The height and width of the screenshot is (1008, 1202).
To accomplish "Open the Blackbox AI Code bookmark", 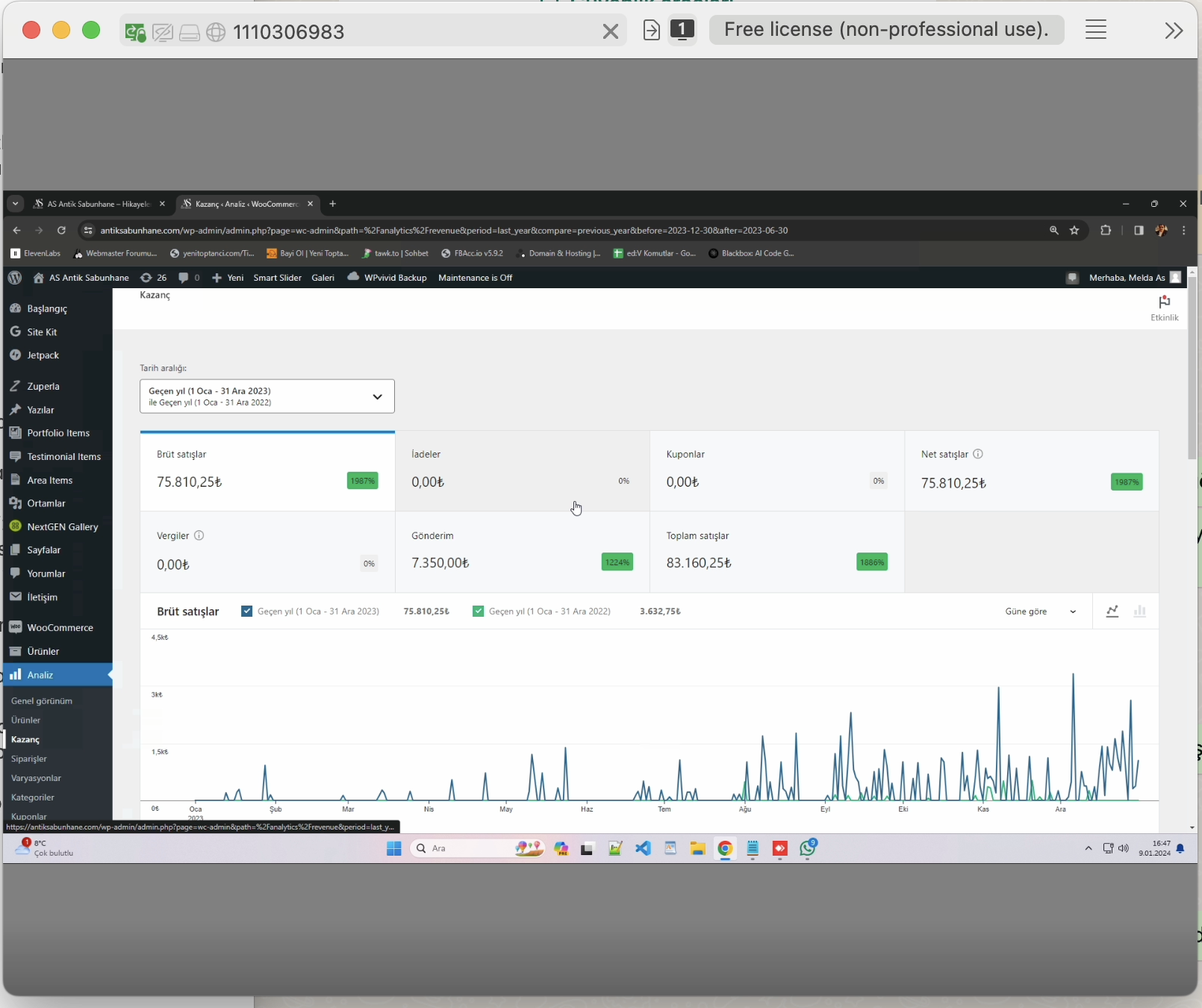I will (751, 254).
